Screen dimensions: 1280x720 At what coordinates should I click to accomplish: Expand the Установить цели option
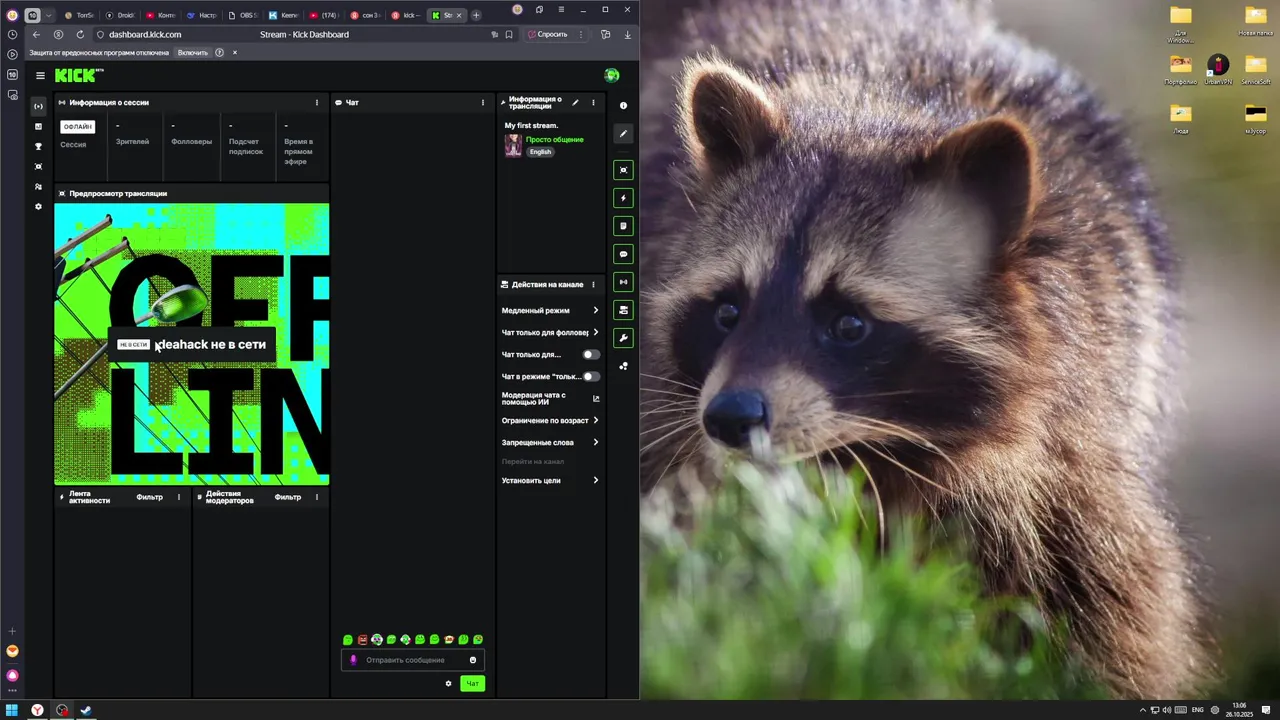(x=550, y=480)
